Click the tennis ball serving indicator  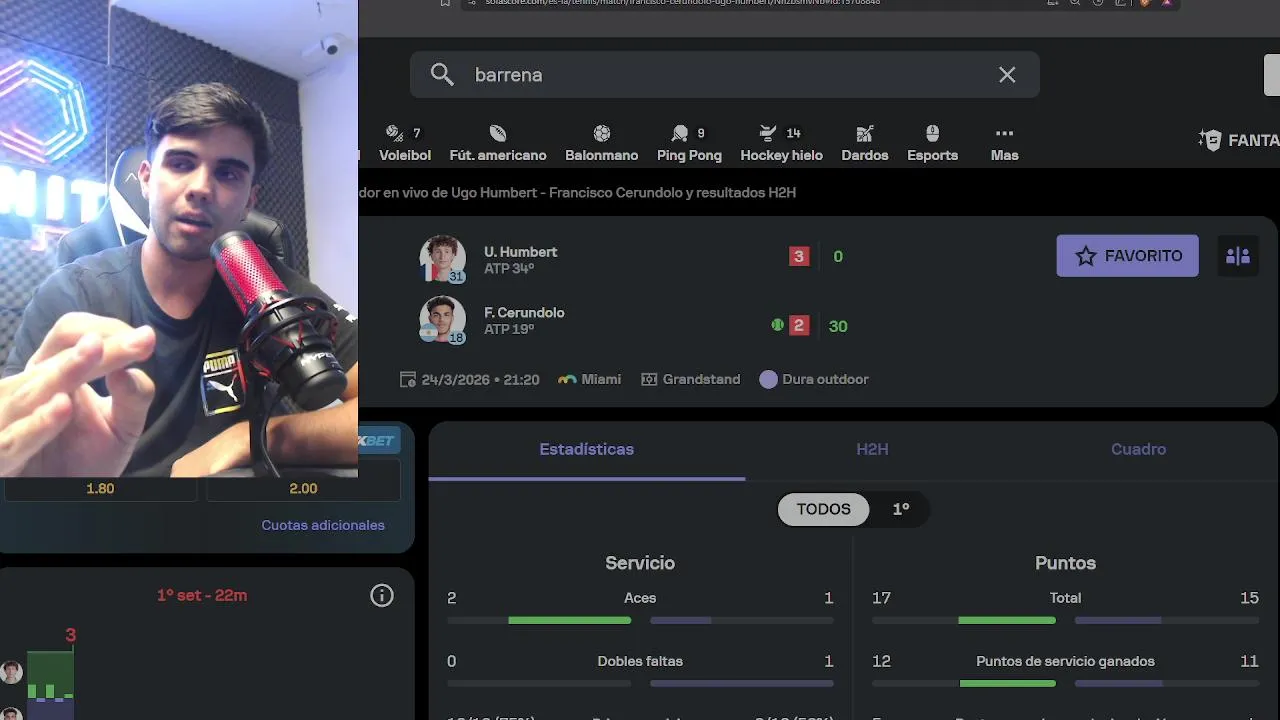point(777,325)
